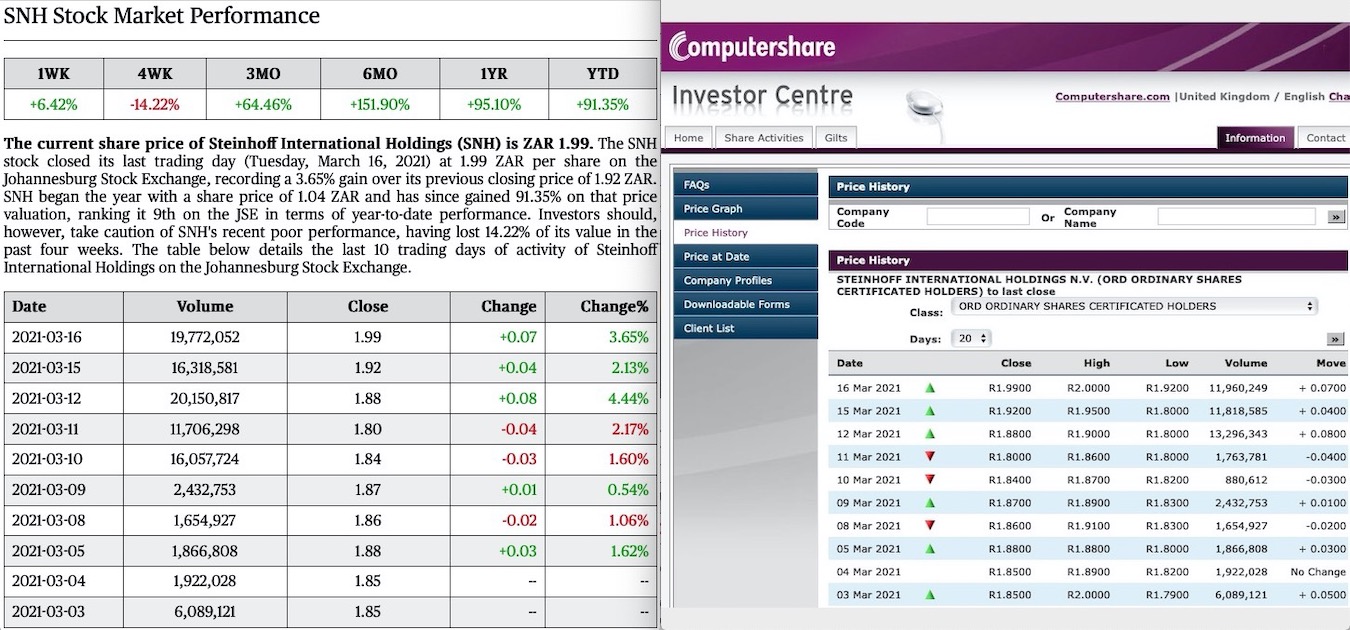Switch to the Share Activities tab
Image resolution: width=1350 pixels, height=630 pixels.
click(x=763, y=138)
